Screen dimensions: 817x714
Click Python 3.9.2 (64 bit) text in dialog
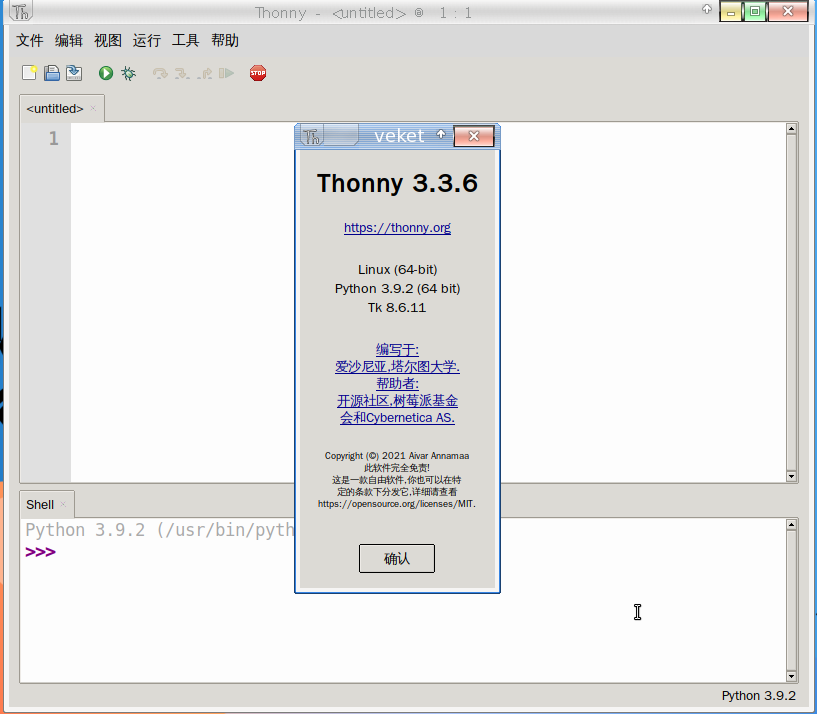[397, 289]
